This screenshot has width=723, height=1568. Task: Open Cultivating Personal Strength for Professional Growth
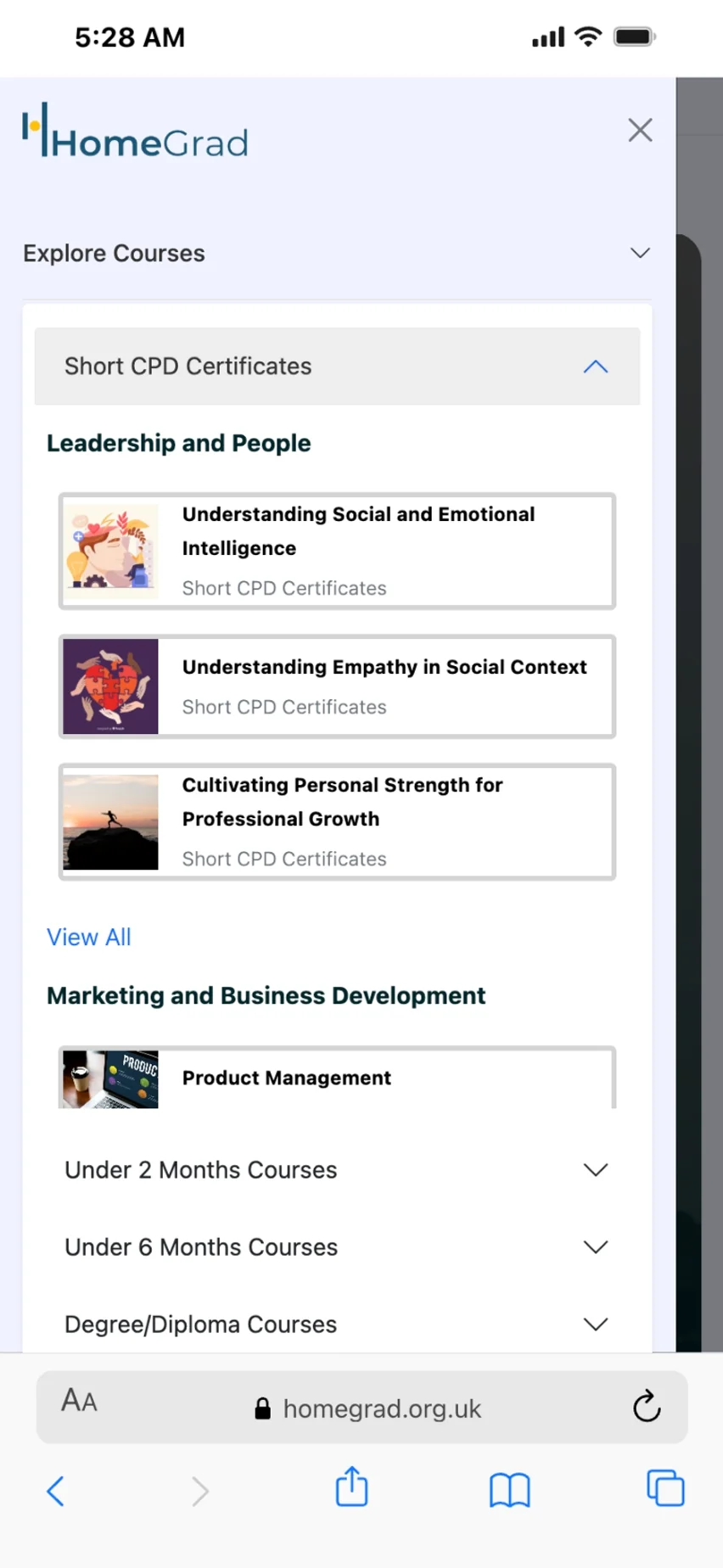pos(337,821)
